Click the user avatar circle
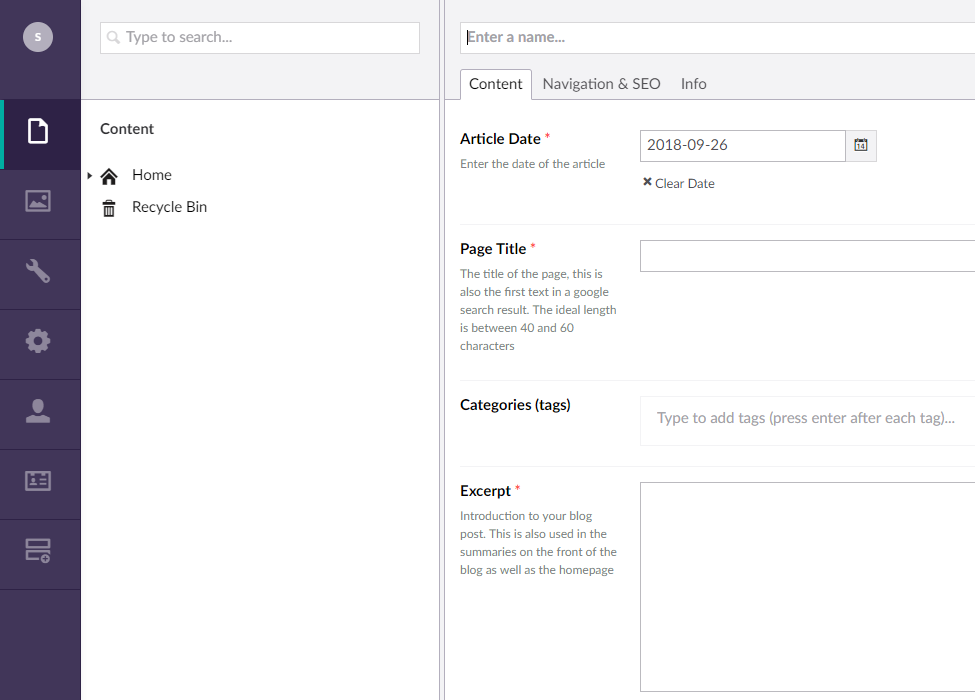975x700 pixels. point(38,37)
